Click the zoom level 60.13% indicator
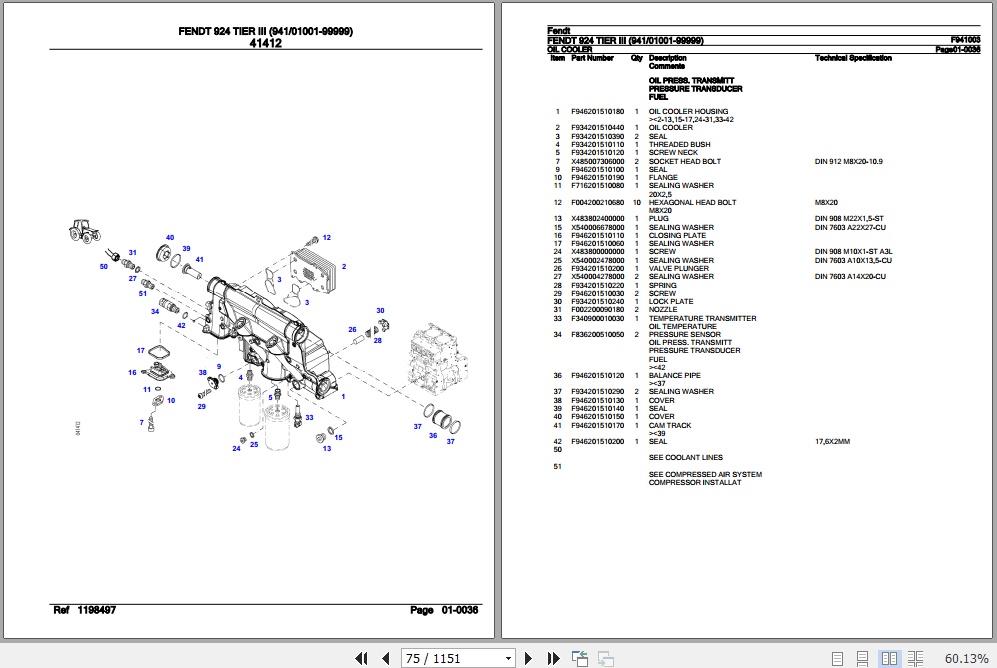 click(969, 658)
